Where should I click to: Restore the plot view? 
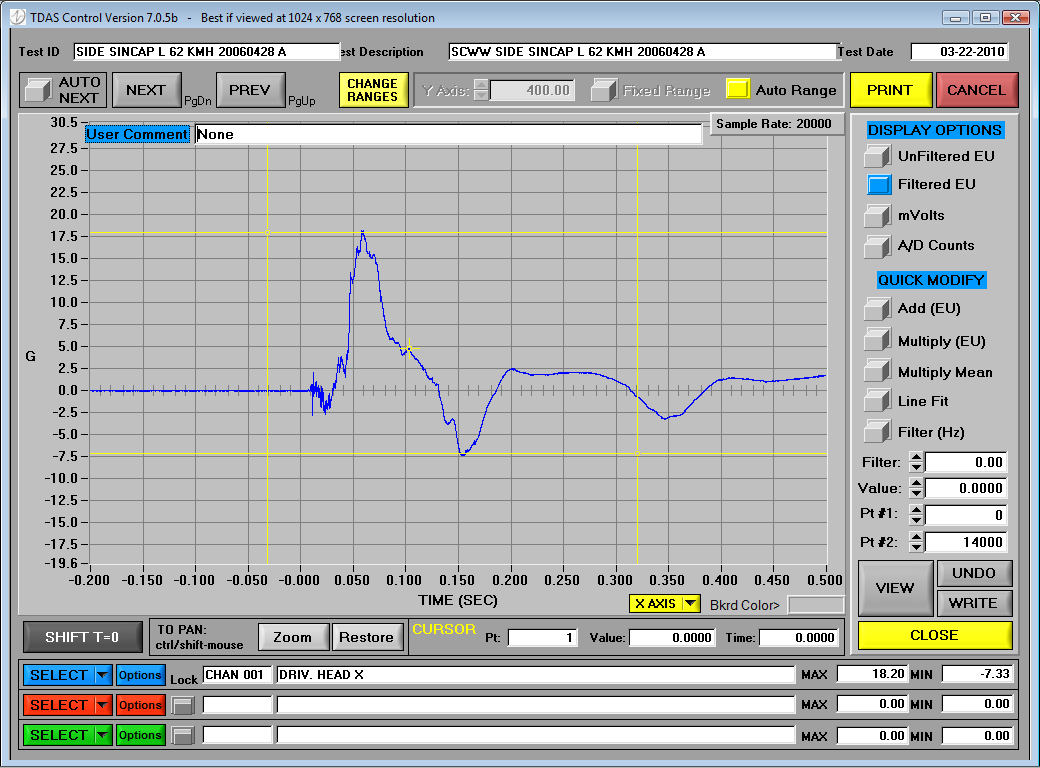367,637
